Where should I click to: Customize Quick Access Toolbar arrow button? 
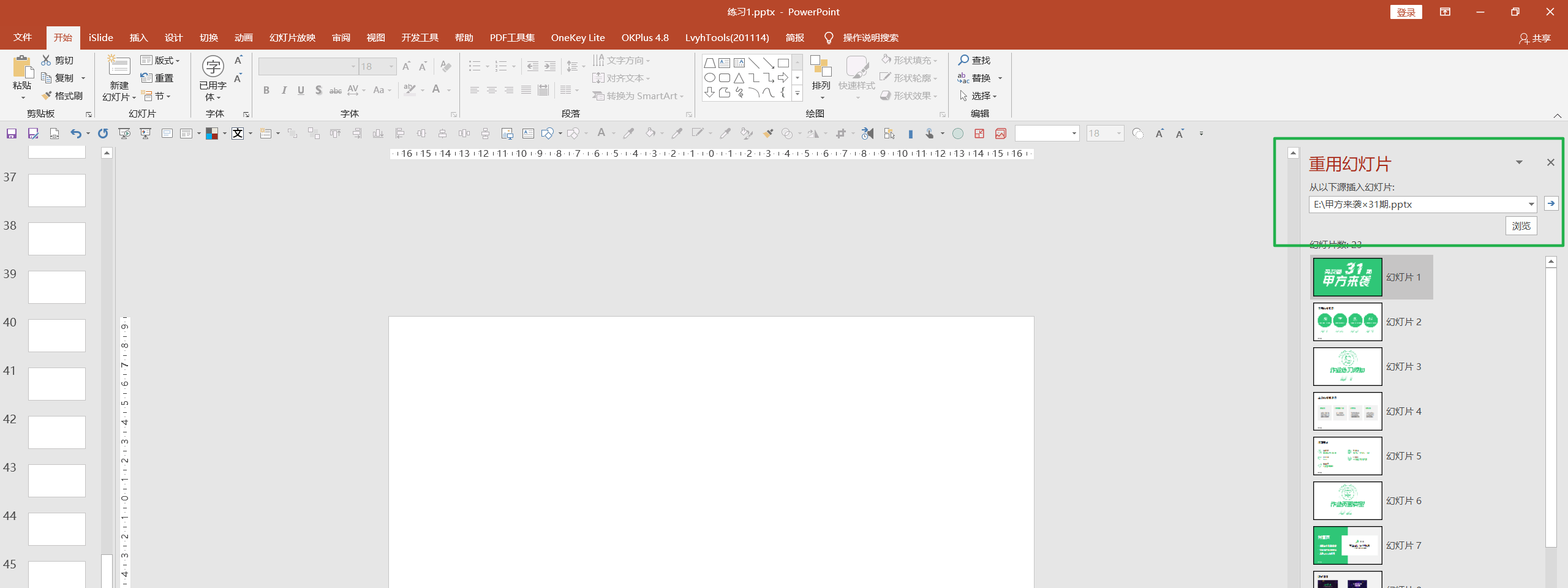pyautogui.click(x=1201, y=134)
